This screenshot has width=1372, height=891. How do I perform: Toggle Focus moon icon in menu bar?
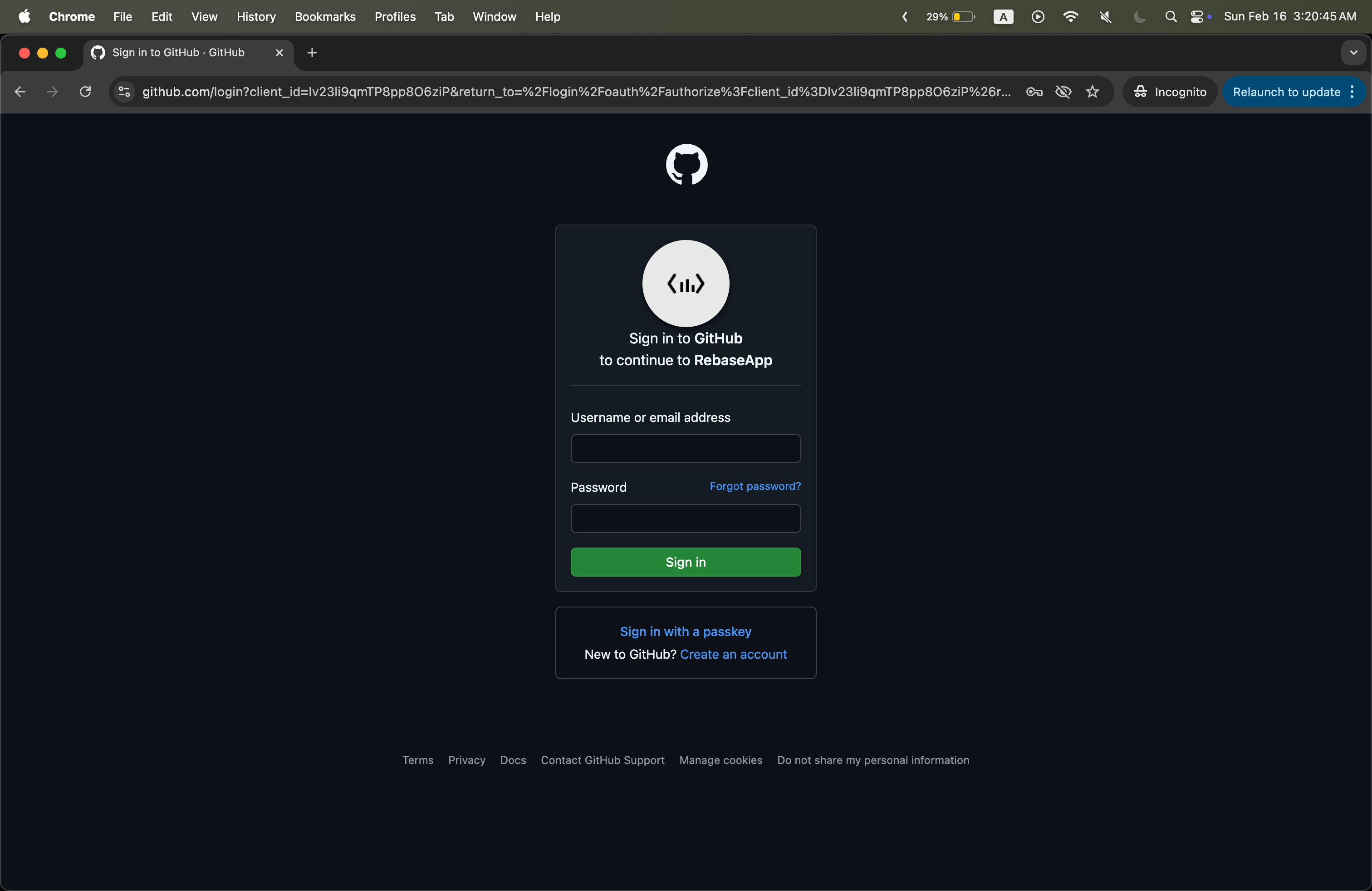[1139, 17]
